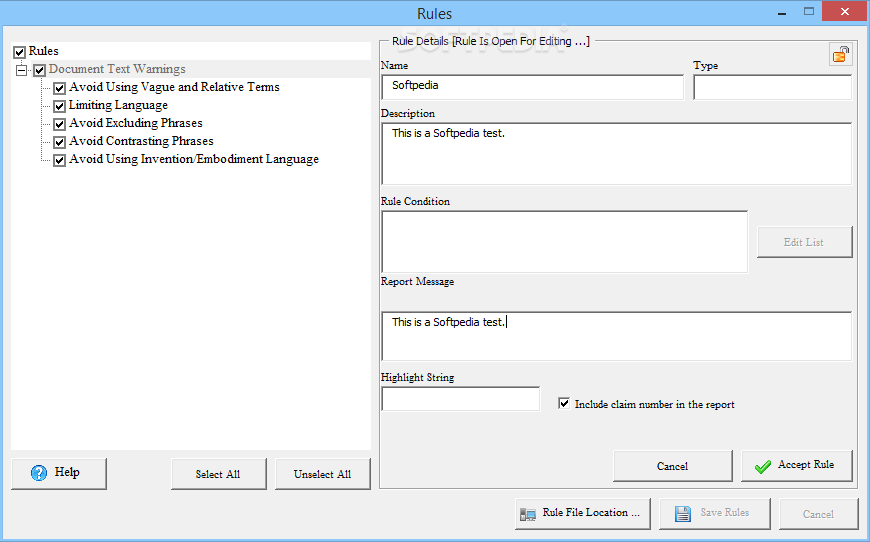Toggle Avoid Using Invention/Embodiment Language checkbox
This screenshot has width=870, height=542.
pos(59,160)
